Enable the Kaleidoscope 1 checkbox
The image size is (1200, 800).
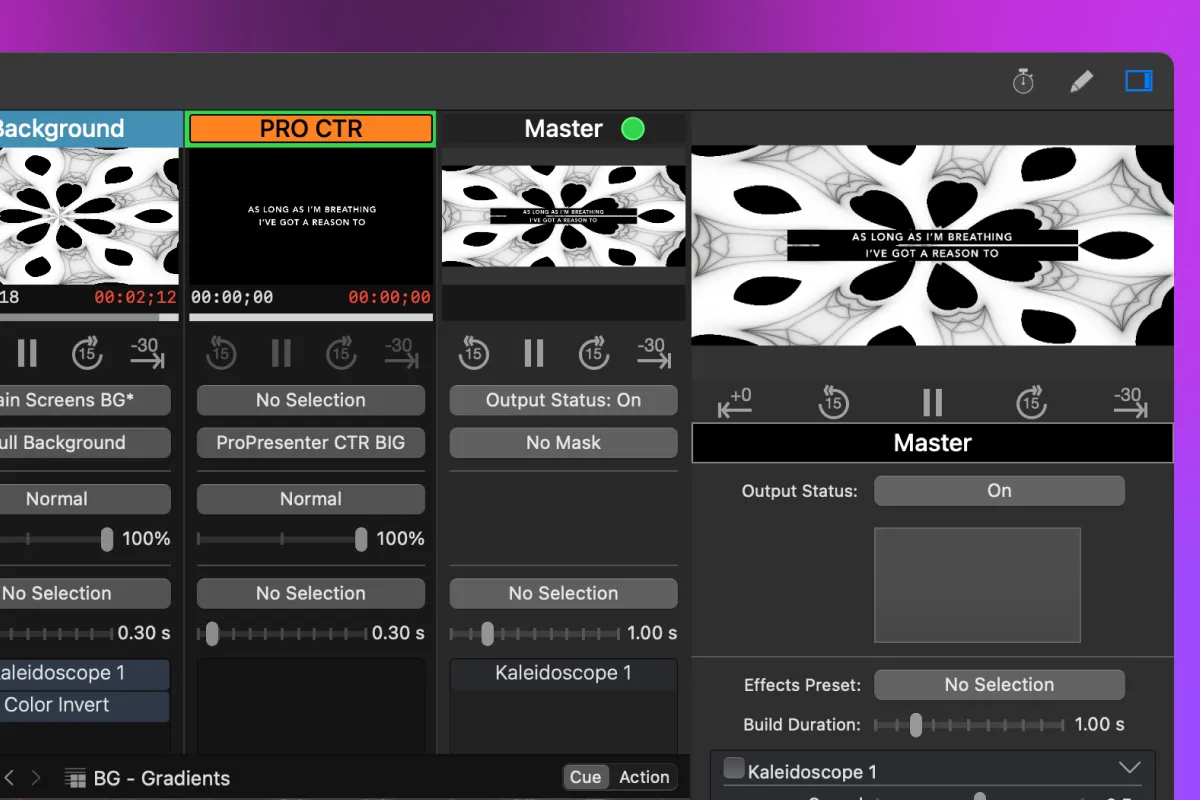point(734,768)
